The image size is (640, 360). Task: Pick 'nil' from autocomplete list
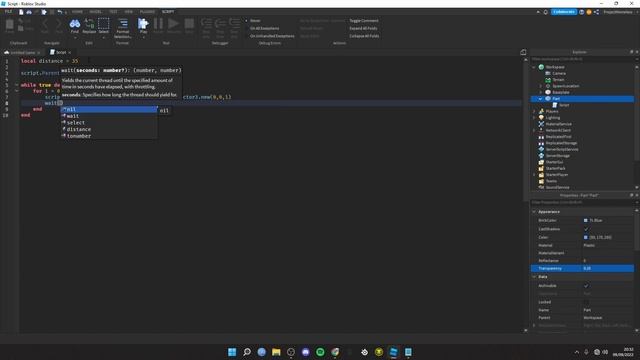tap(109, 109)
